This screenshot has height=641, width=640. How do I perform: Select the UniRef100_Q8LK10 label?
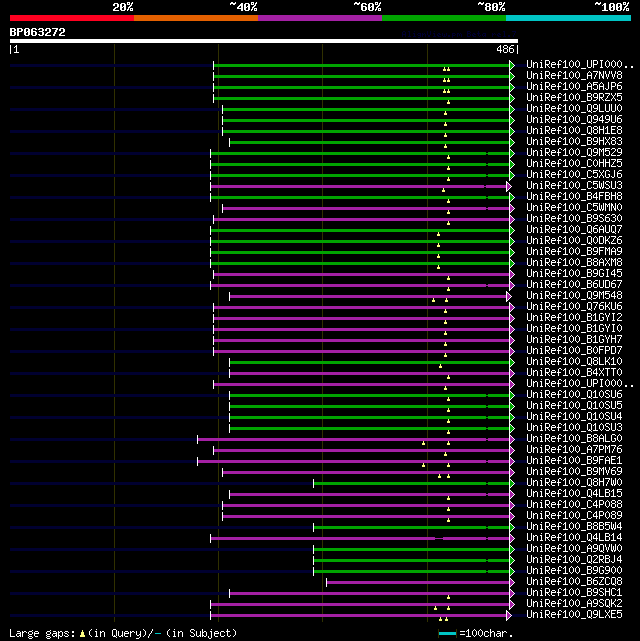pyautogui.click(x=574, y=362)
